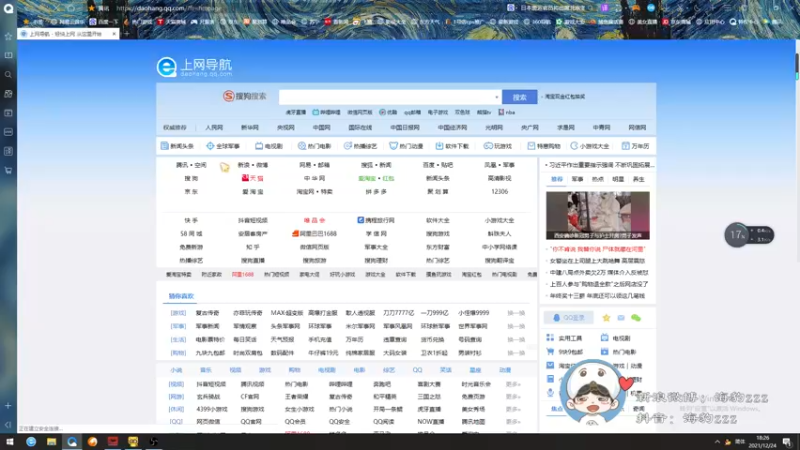
Task: Switch to the 小说 category tab
Action: click(176, 370)
